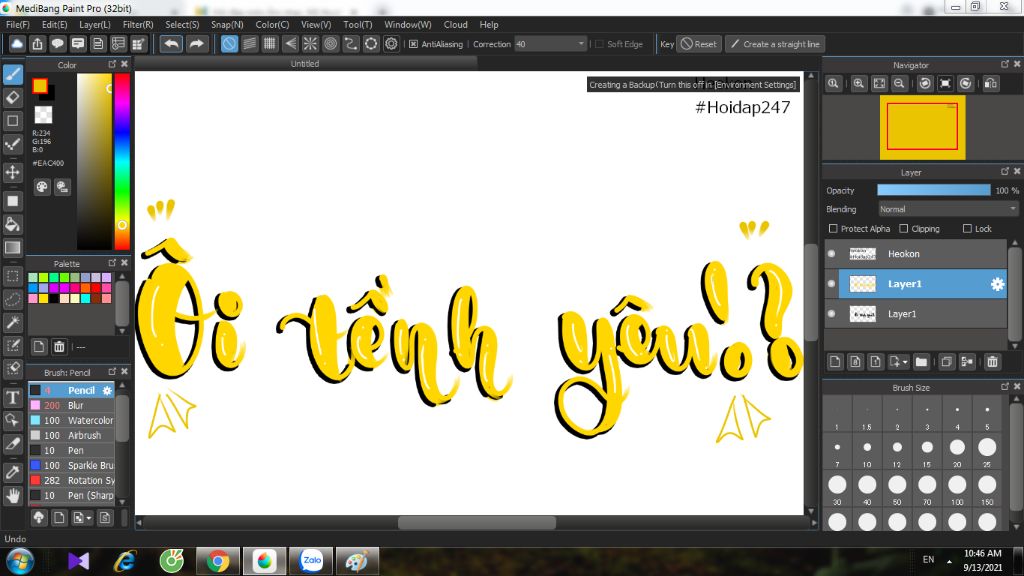This screenshot has height=576, width=1024.
Task: Select the Watercolor brush
Action: (72, 421)
